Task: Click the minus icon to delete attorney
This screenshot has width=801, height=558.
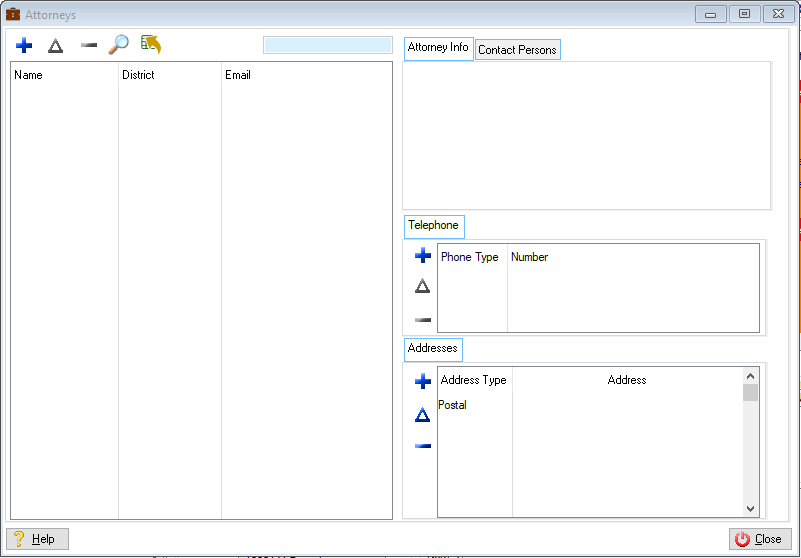Action: (x=88, y=45)
